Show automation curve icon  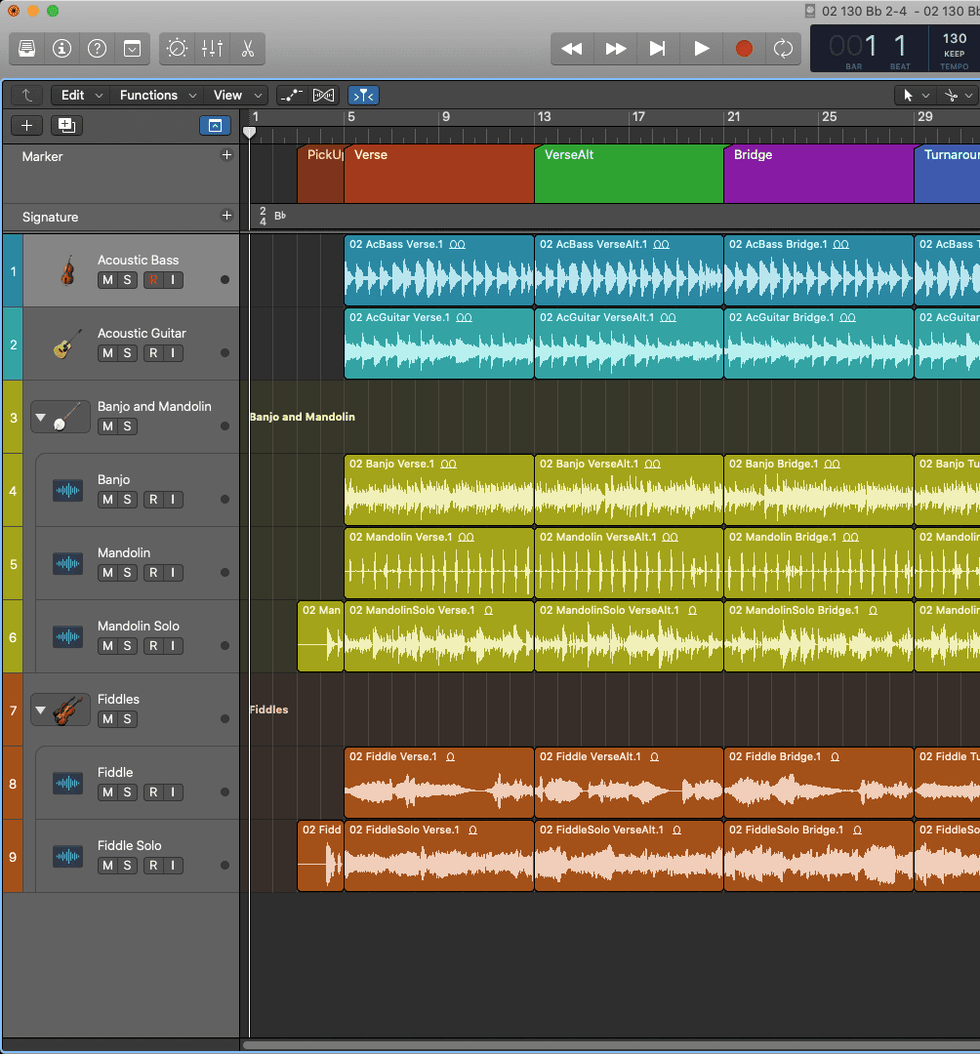291,95
